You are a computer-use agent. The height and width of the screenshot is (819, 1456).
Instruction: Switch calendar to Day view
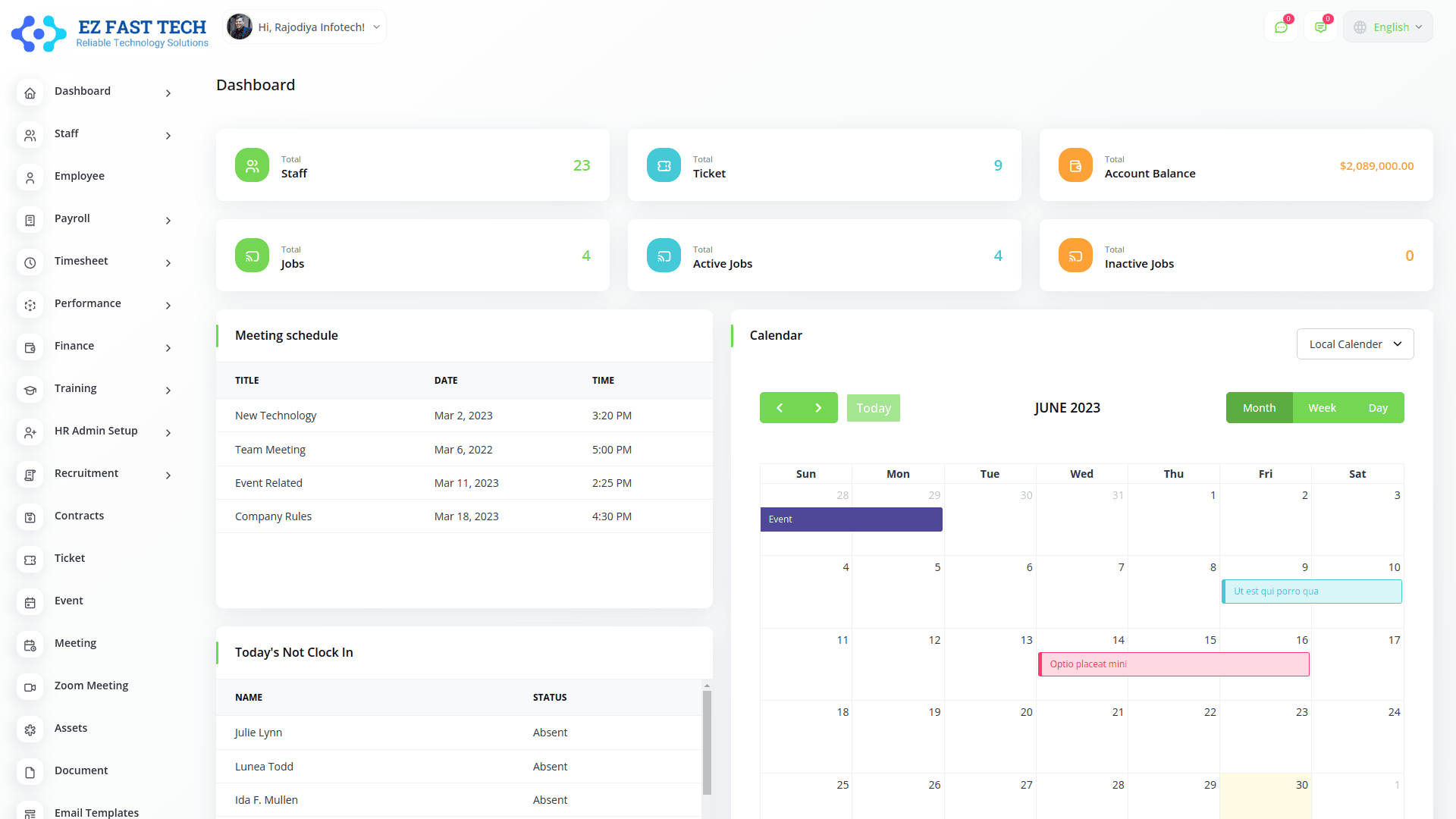click(x=1378, y=408)
